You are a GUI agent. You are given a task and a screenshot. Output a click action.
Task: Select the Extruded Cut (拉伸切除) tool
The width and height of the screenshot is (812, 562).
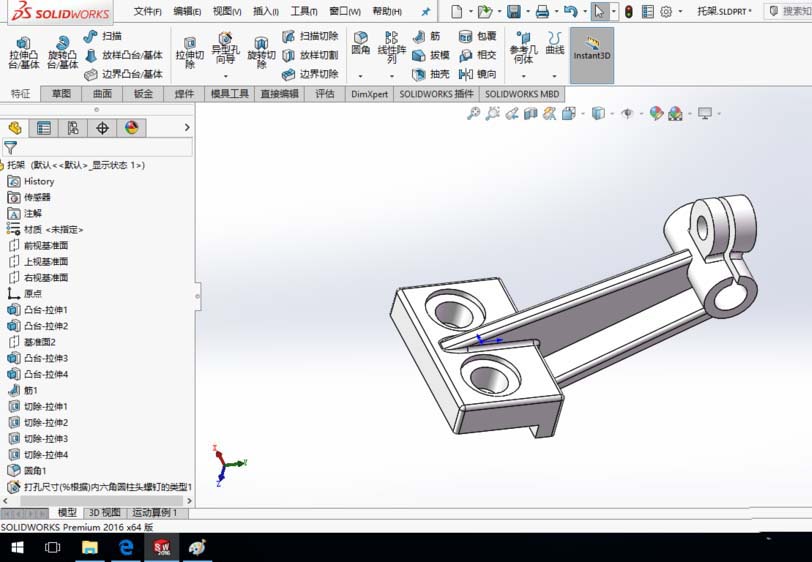(190, 53)
